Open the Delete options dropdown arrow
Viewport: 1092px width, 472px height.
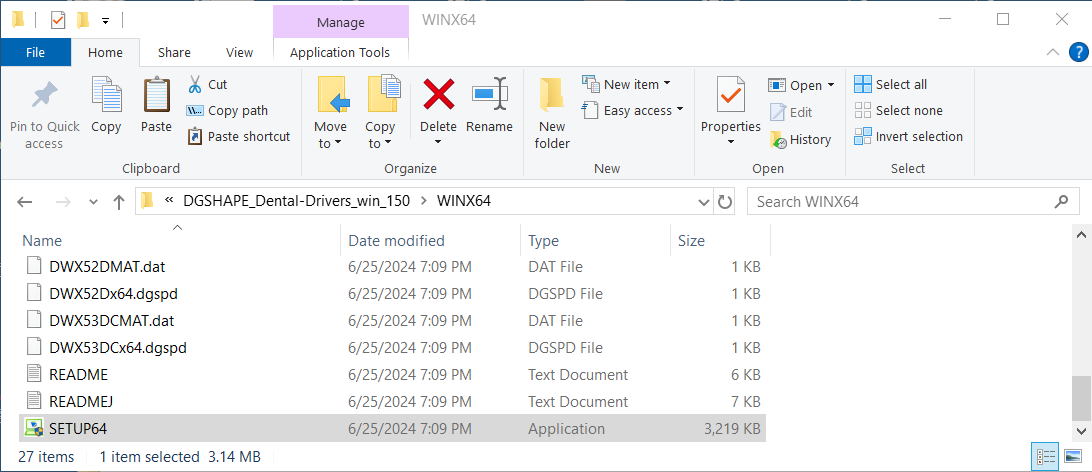tap(439, 142)
